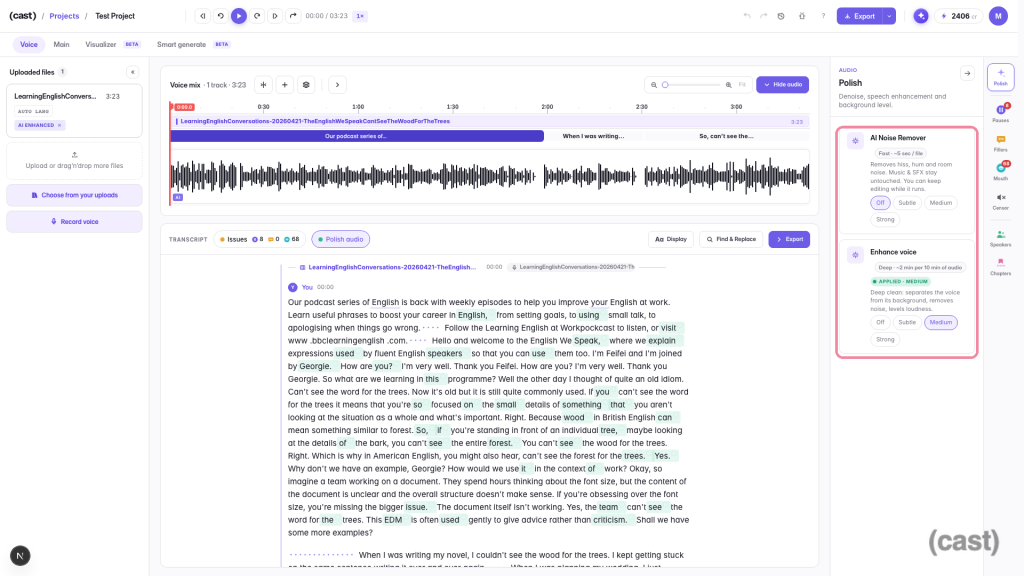Select the 'Our podcast series of...' segment
Screen dimensions: 1024x576
357,136
